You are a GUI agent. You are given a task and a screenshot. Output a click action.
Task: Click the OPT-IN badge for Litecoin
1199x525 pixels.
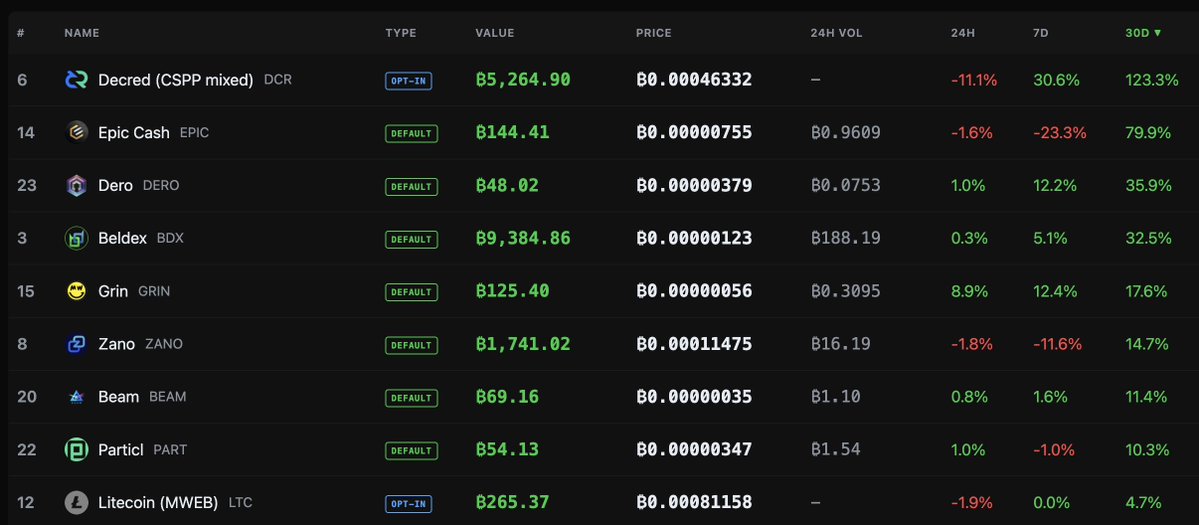[408, 503]
